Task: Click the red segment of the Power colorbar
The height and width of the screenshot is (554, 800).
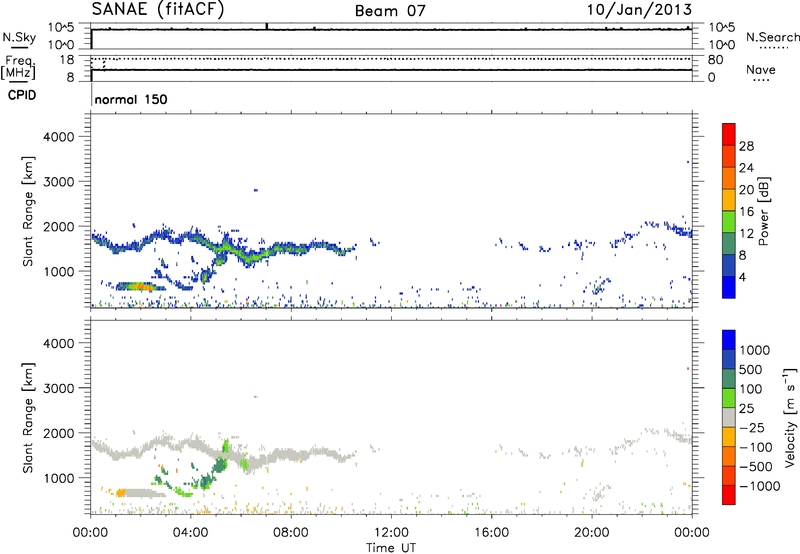Action: click(729, 134)
